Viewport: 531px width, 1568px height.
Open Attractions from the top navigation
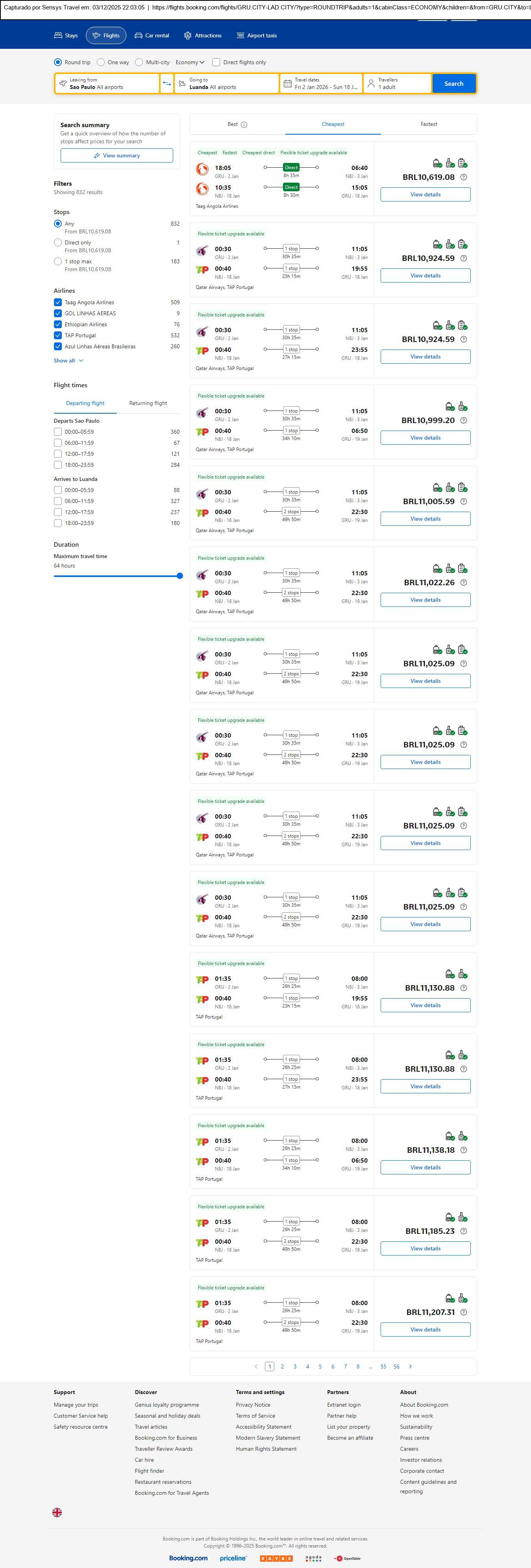203,36
